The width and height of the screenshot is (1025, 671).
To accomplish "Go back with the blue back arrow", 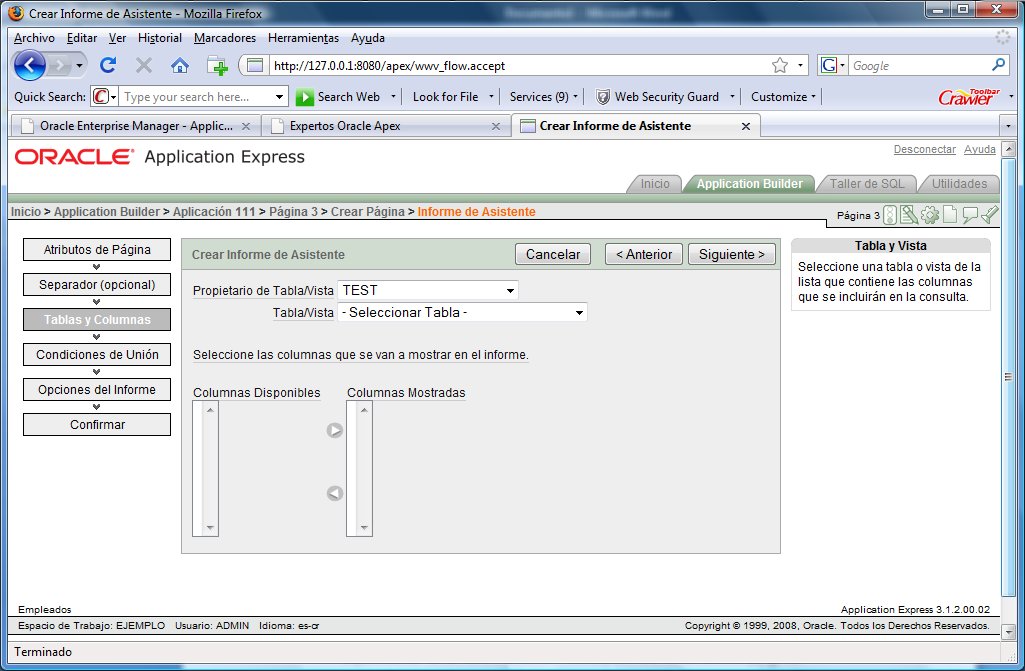I will point(29,65).
